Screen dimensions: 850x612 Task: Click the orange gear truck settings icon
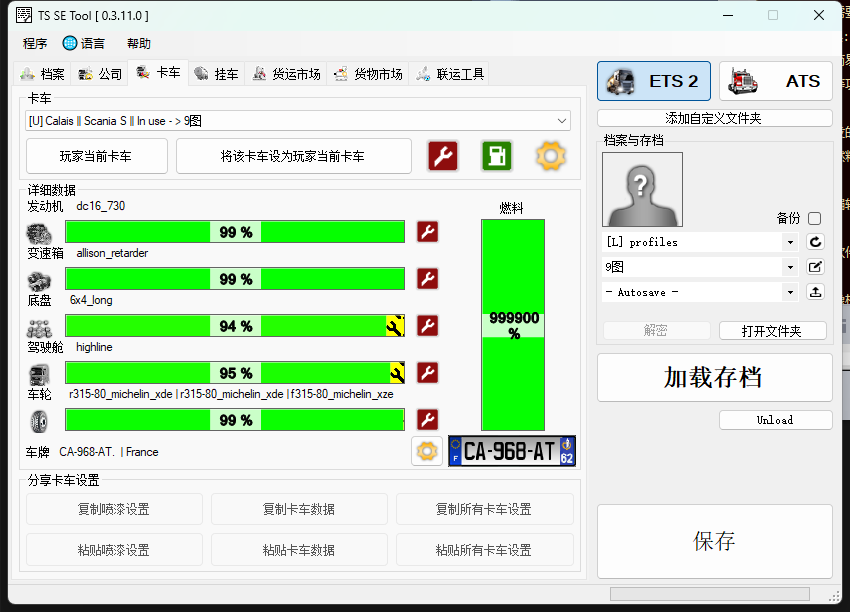tap(551, 156)
